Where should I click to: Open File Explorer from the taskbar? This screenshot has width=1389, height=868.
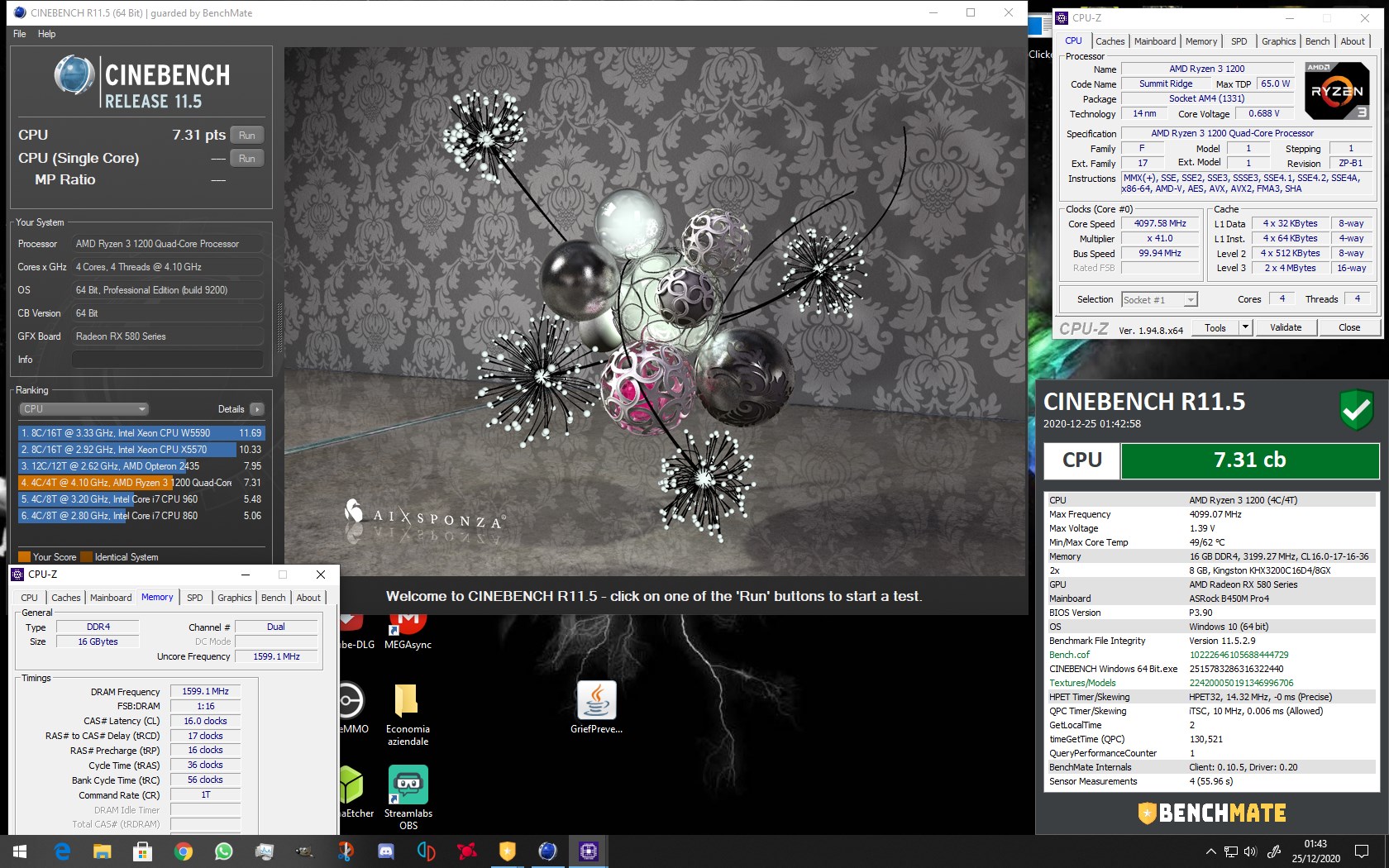[102, 851]
